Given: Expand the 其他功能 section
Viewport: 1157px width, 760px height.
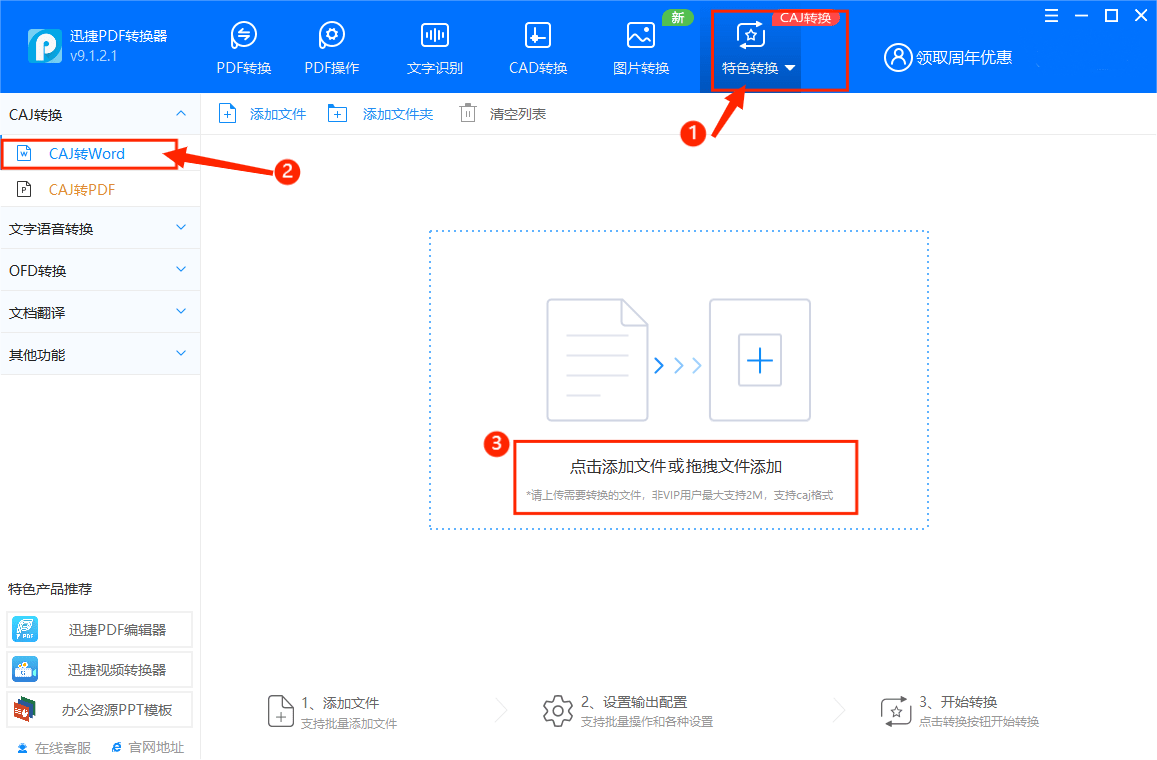Looking at the screenshot, I should 100,354.
